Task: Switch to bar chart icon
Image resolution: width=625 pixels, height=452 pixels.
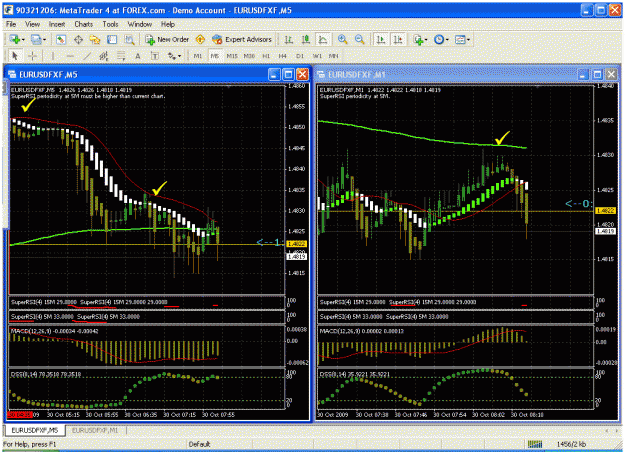Action: point(289,39)
